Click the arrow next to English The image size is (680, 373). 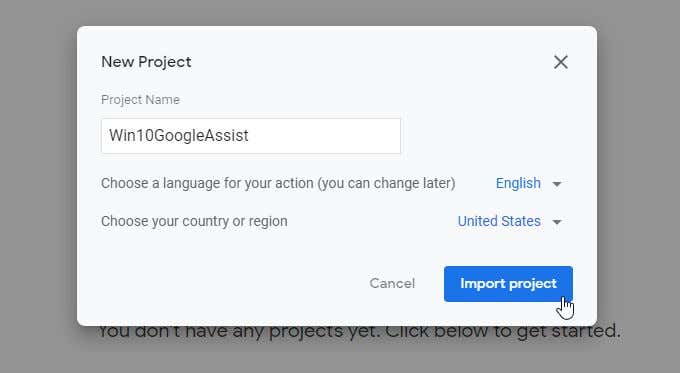point(557,184)
